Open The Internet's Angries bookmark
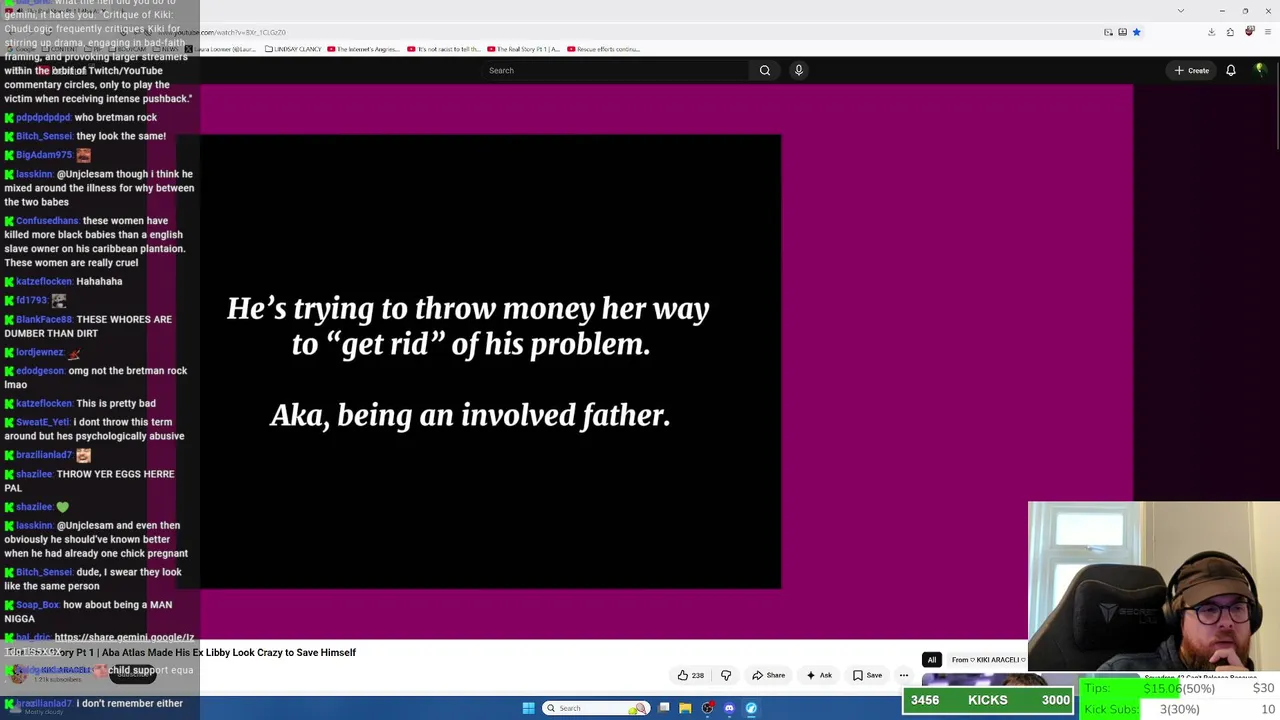The image size is (1280, 720). [x=364, y=49]
